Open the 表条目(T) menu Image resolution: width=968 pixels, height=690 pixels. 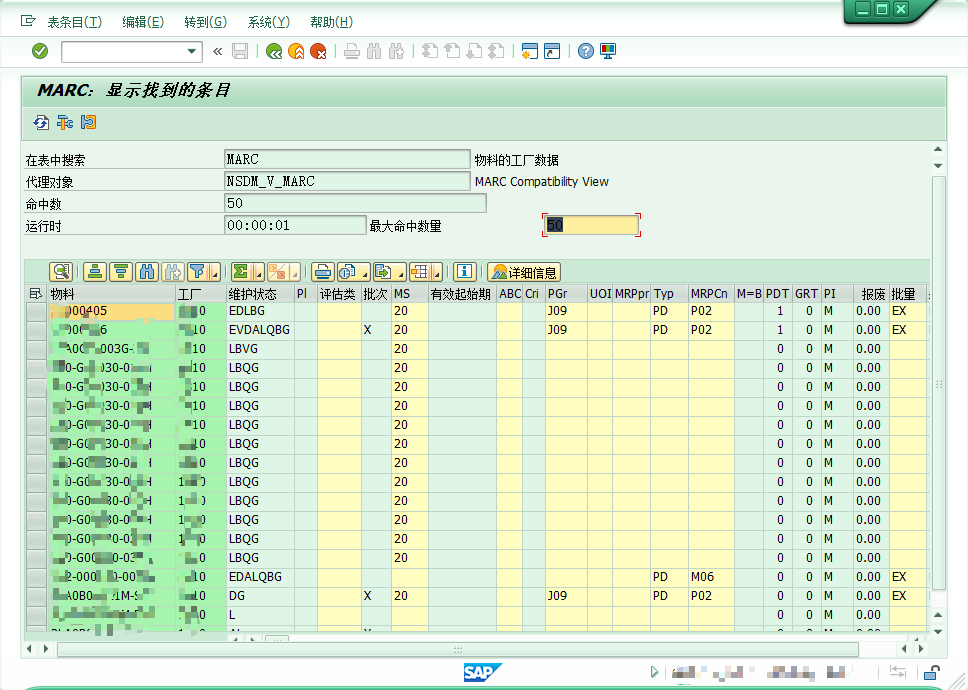[x=74, y=21]
